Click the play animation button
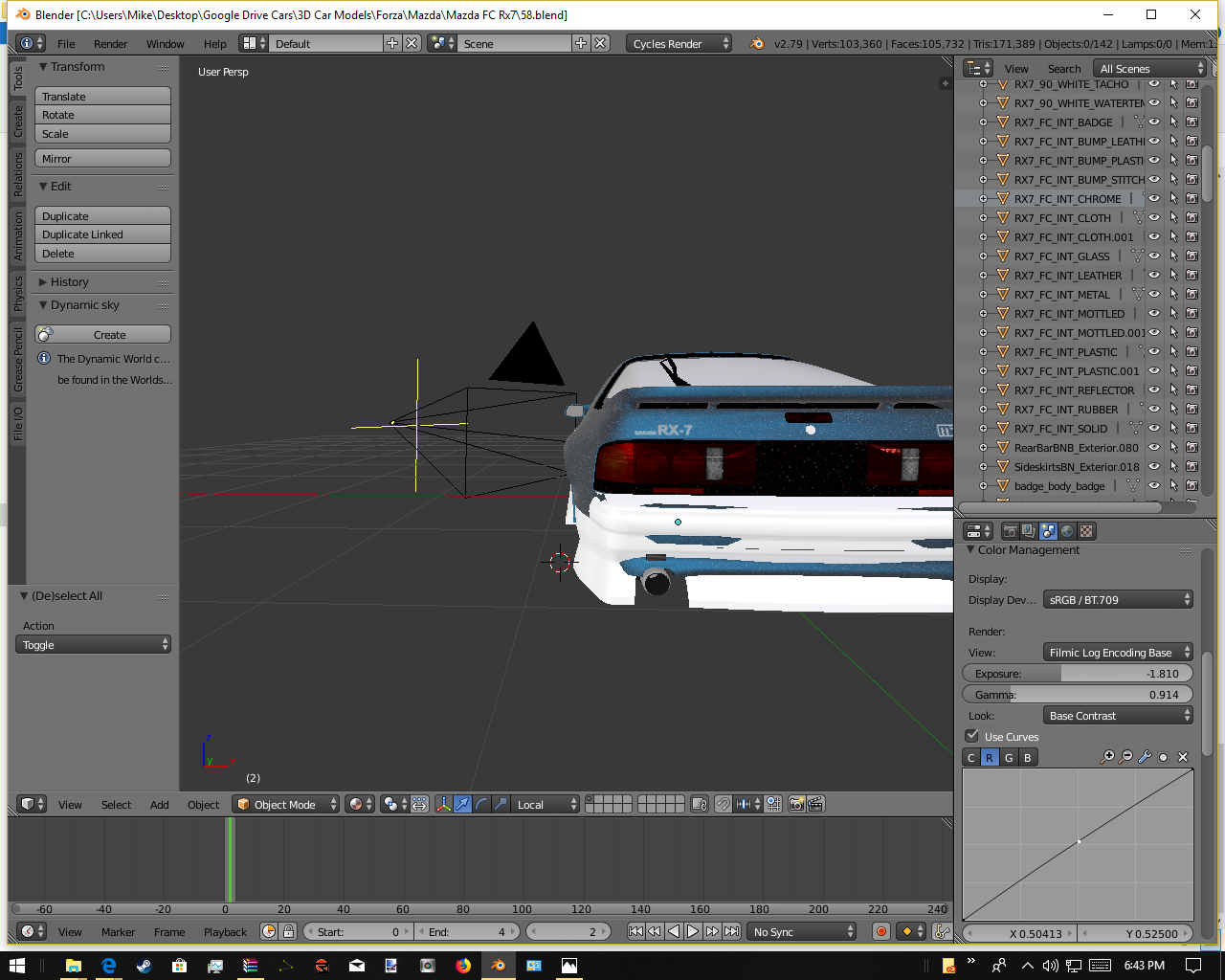The image size is (1225, 980). 693,931
